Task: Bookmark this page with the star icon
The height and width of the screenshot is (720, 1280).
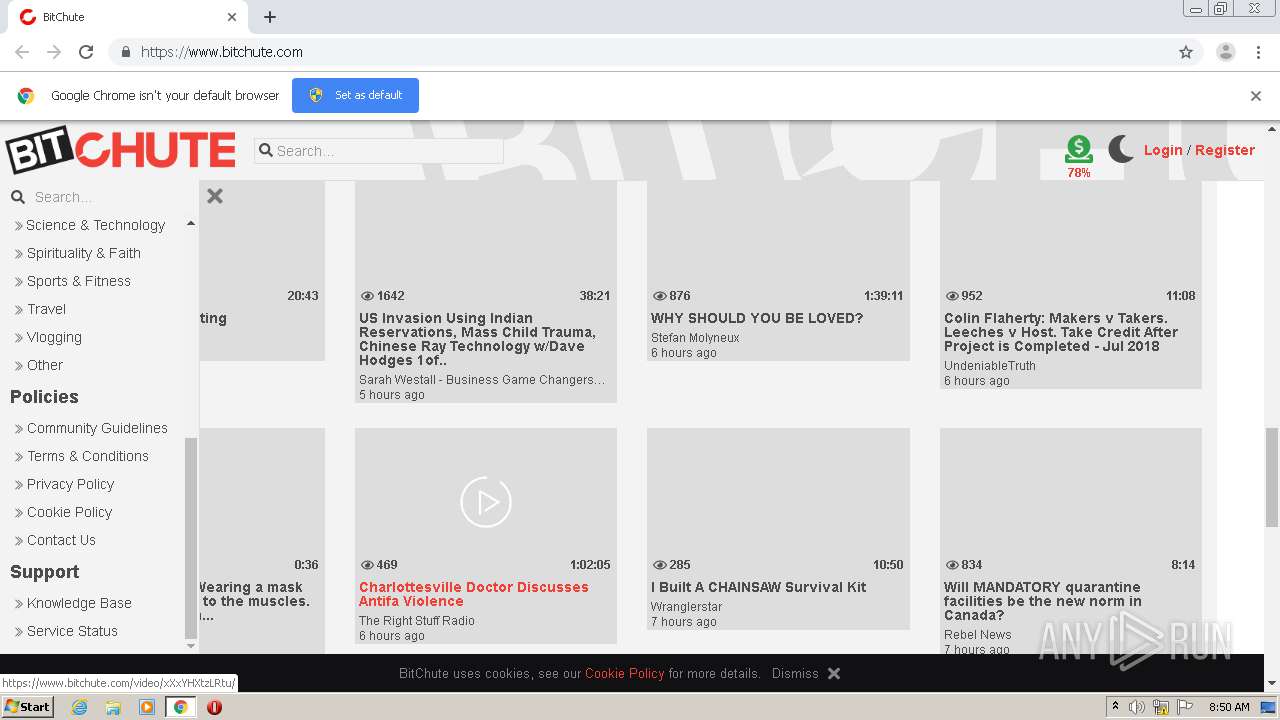Action: pos(1186,52)
